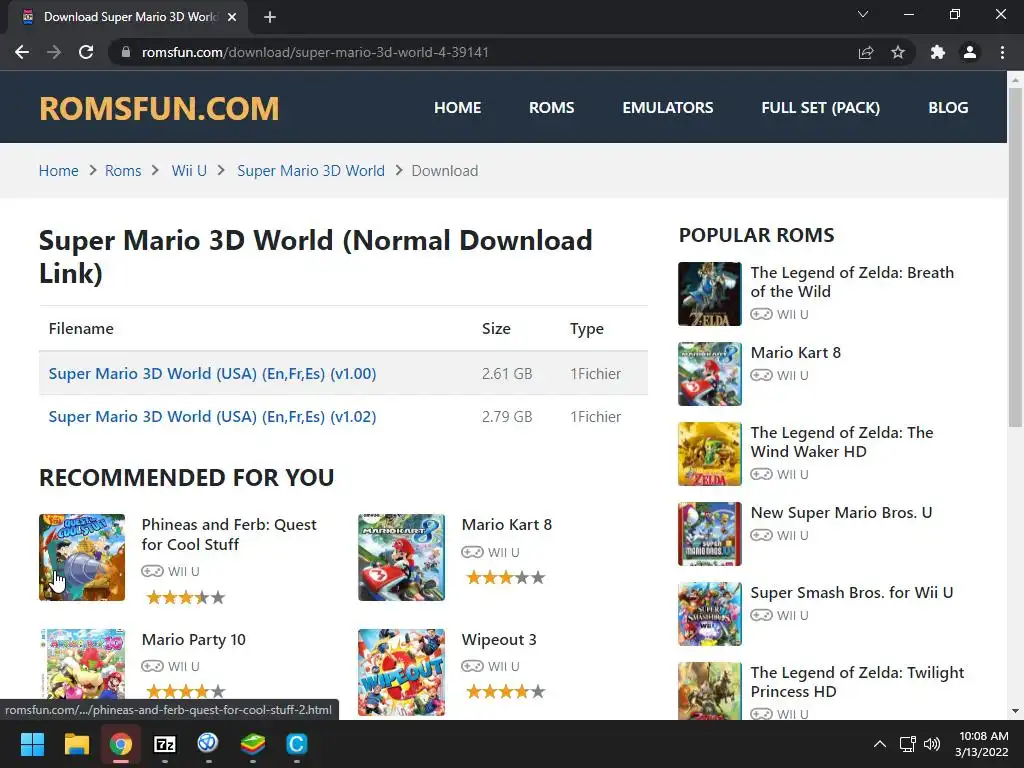The height and width of the screenshot is (768, 1024).
Task: Click the scrollbar down arrow
Action: pos(1015,711)
